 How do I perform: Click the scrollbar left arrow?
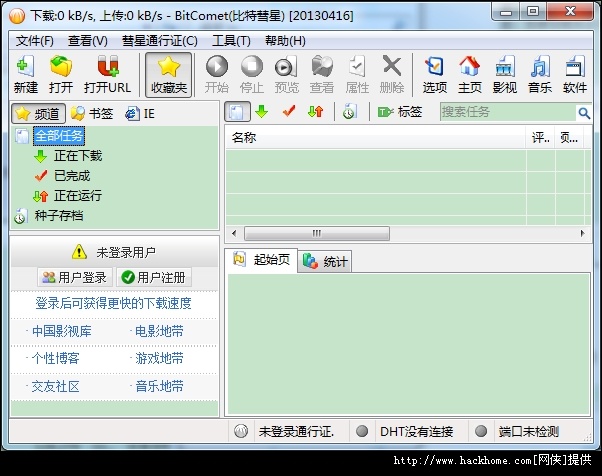coord(234,233)
